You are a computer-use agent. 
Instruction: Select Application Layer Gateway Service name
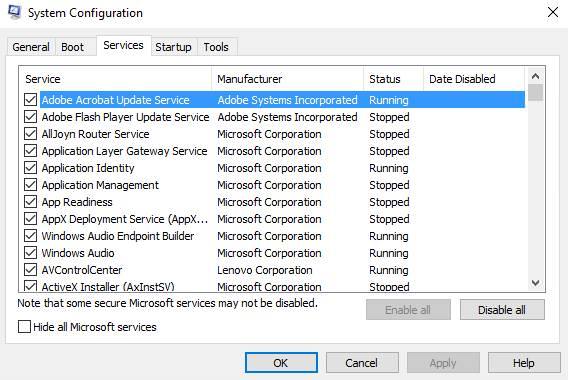(x=124, y=151)
